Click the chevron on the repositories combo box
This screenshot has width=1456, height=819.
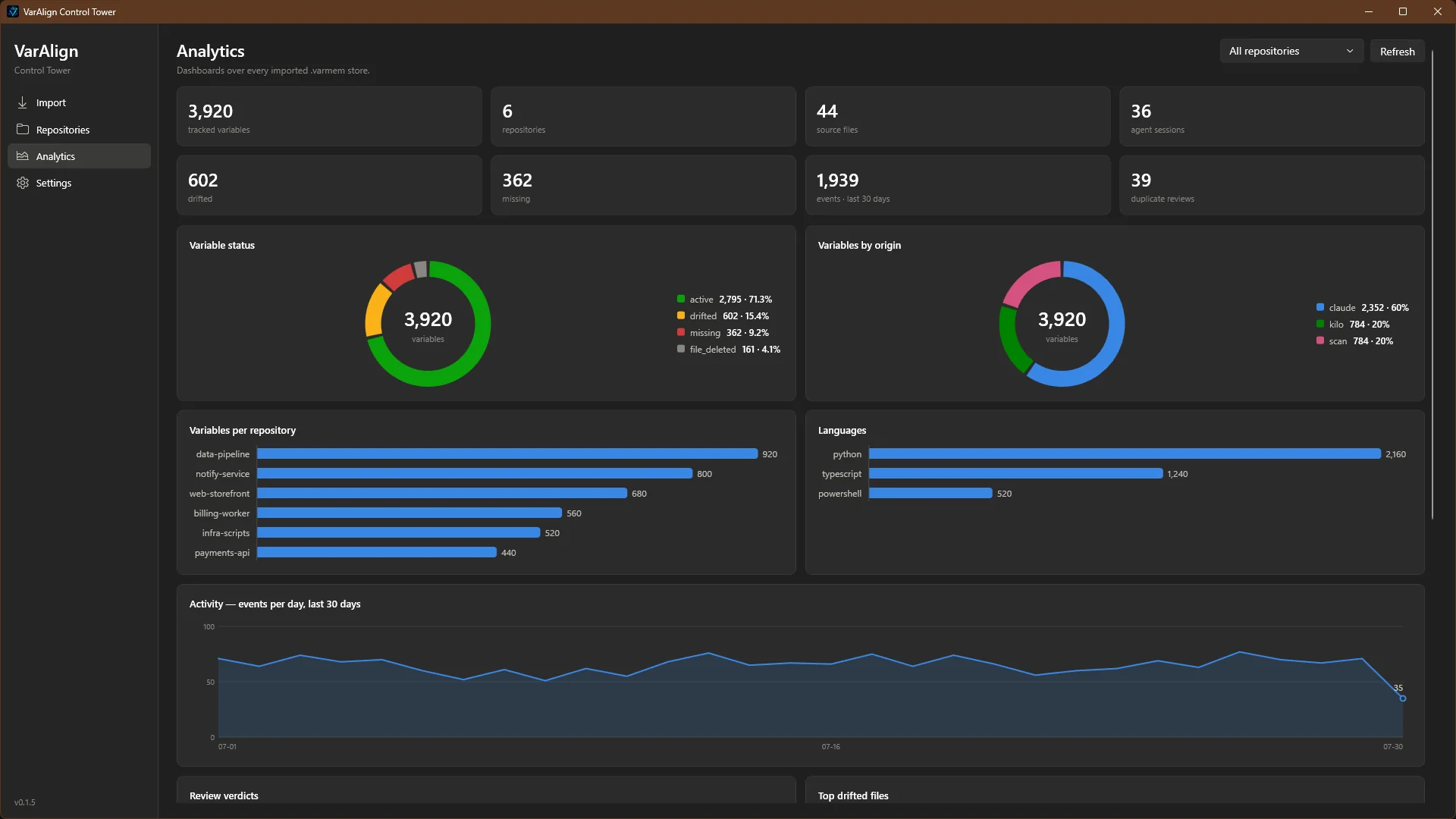coord(1350,51)
